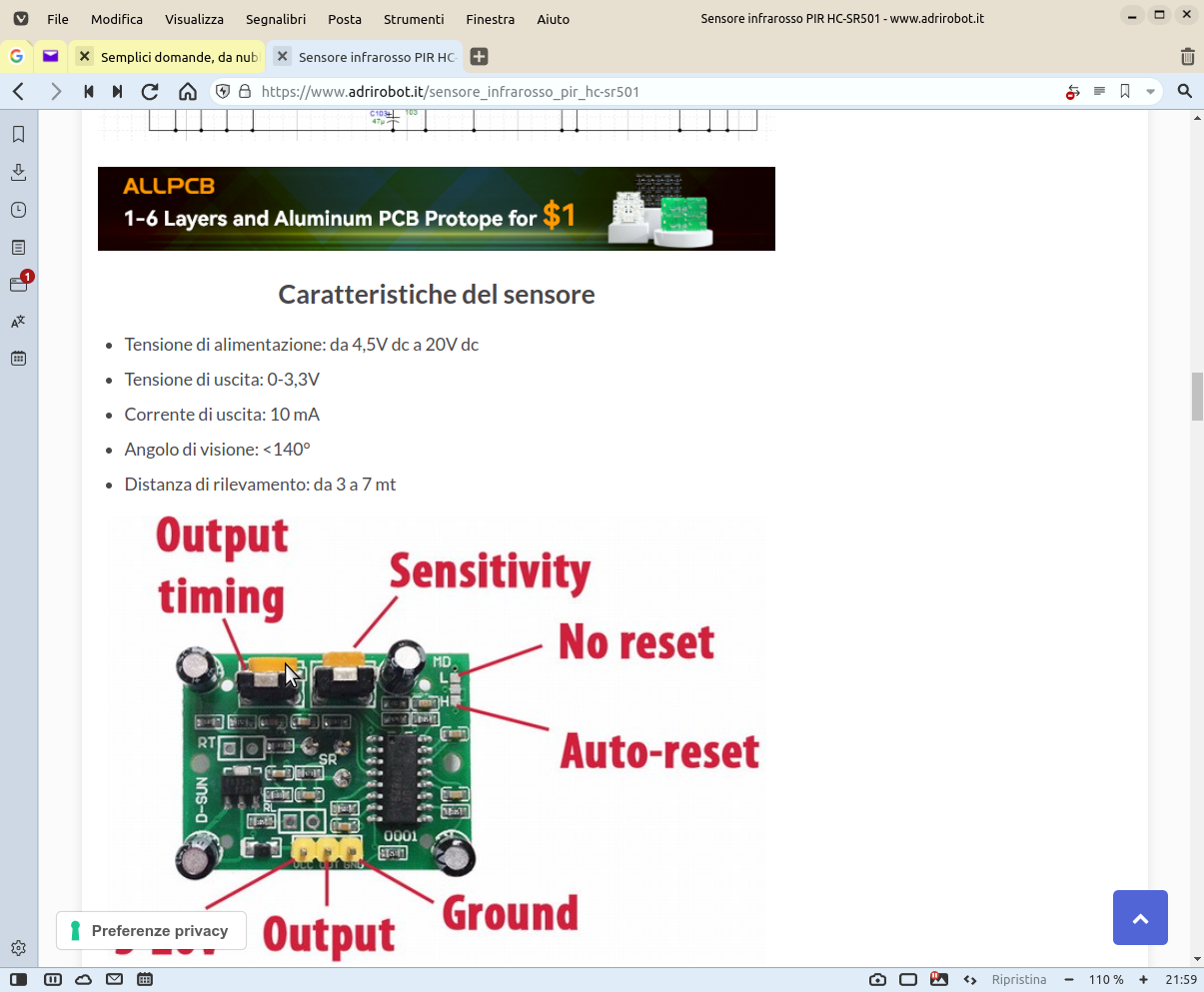1204x992 pixels.
Task: Open the Strumenti menu
Action: [x=414, y=19]
